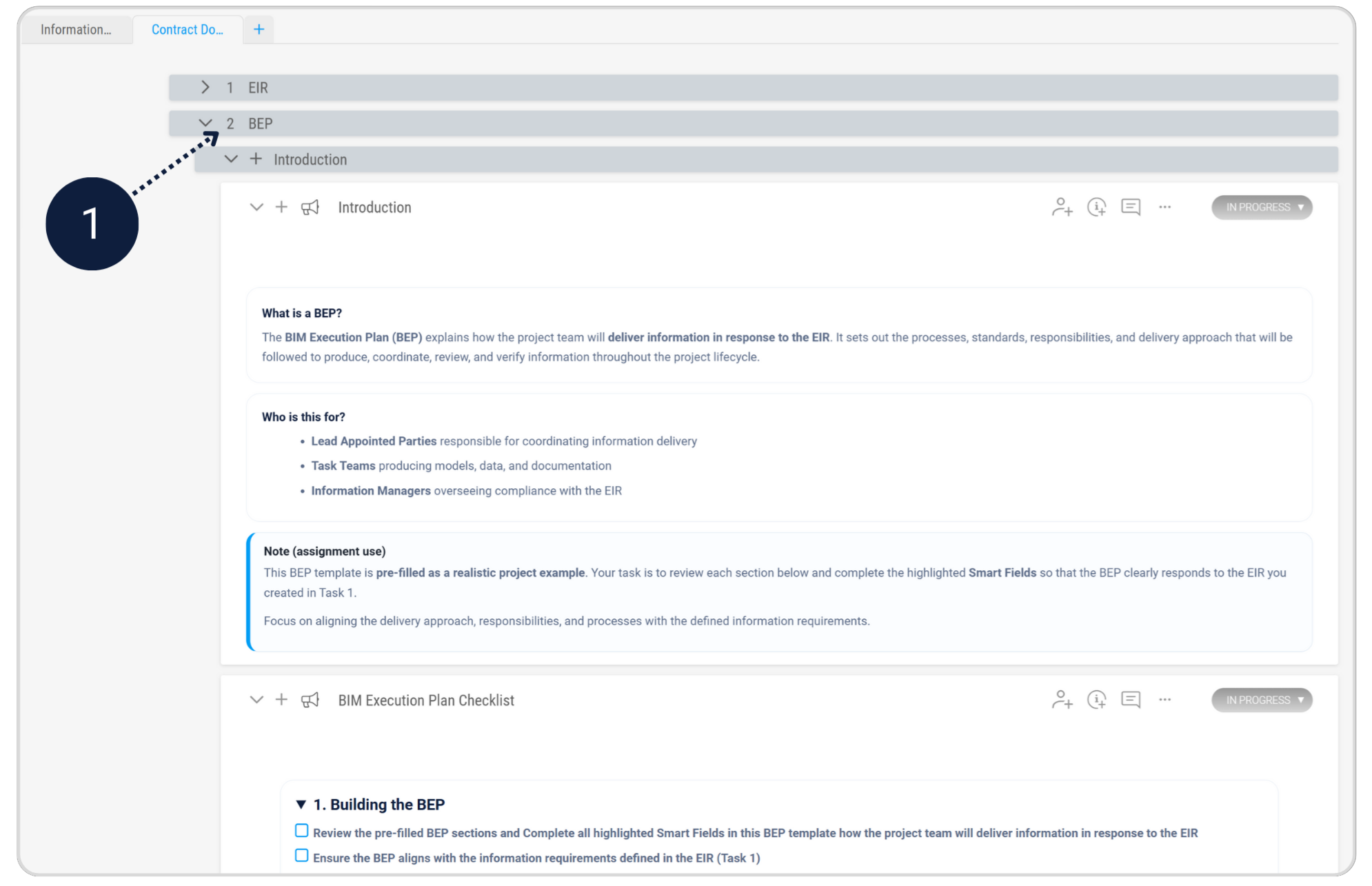Collapse '1. Building the BEP' disclosure triangle
Viewport: 1372px width, 886px height.
coord(301,805)
